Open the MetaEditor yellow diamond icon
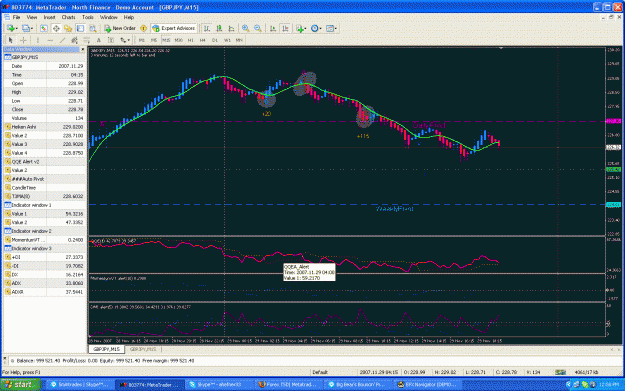 point(143,28)
